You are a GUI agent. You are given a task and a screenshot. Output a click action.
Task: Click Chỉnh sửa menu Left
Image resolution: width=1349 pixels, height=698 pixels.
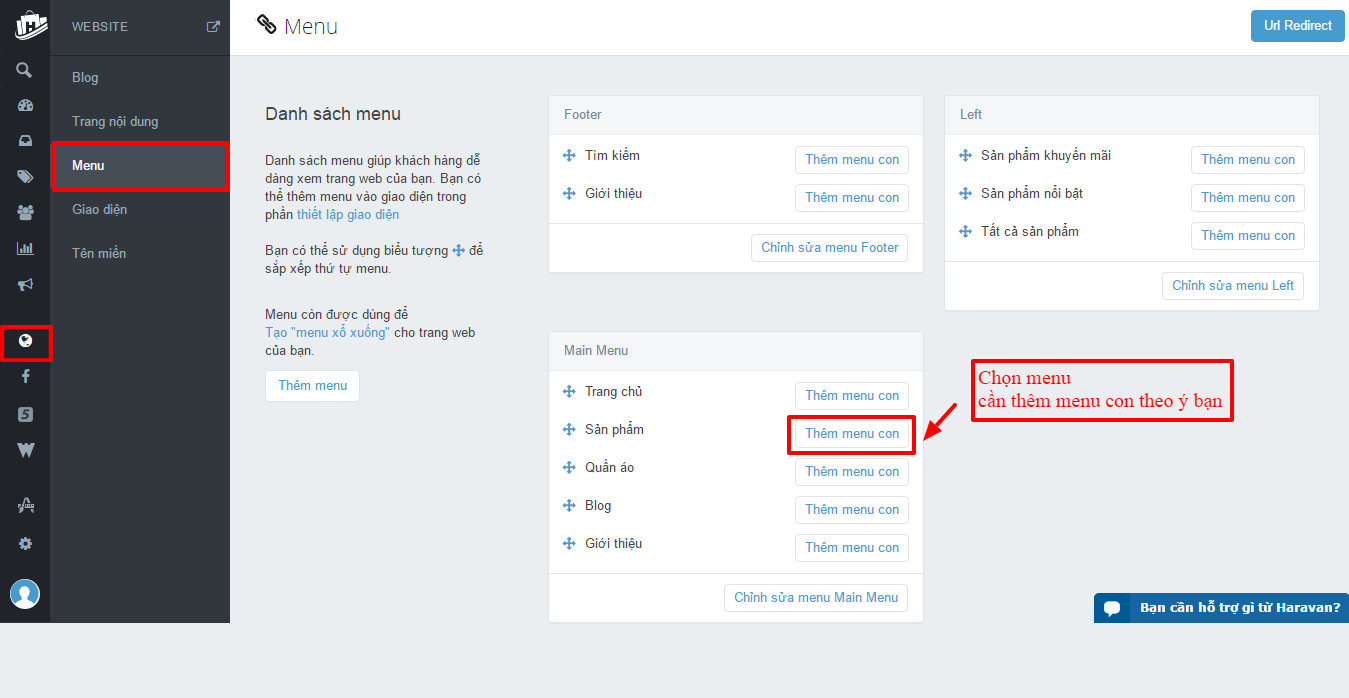[x=1233, y=286]
